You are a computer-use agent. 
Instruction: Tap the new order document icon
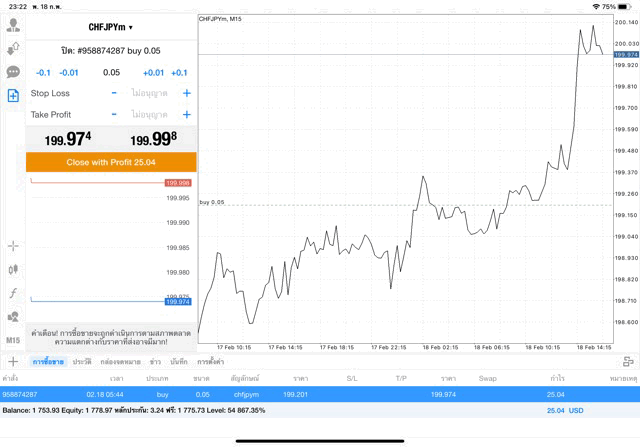[13, 96]
